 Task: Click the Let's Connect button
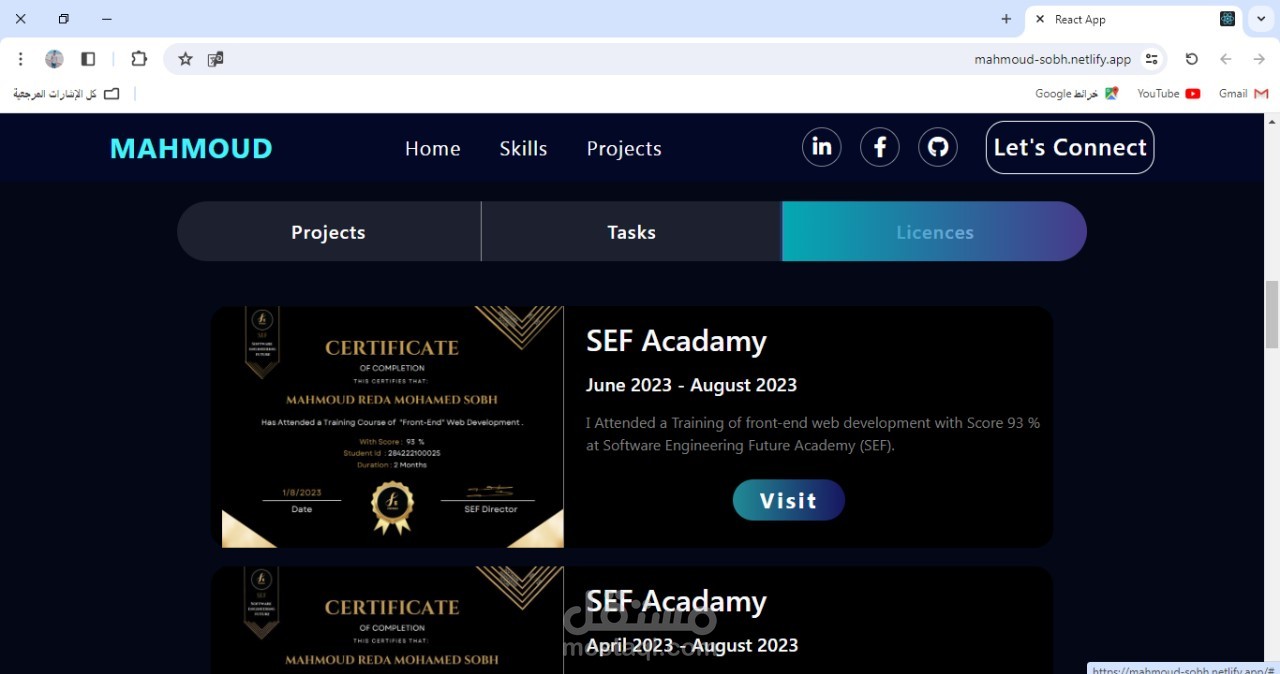(x=1070, y=147)
